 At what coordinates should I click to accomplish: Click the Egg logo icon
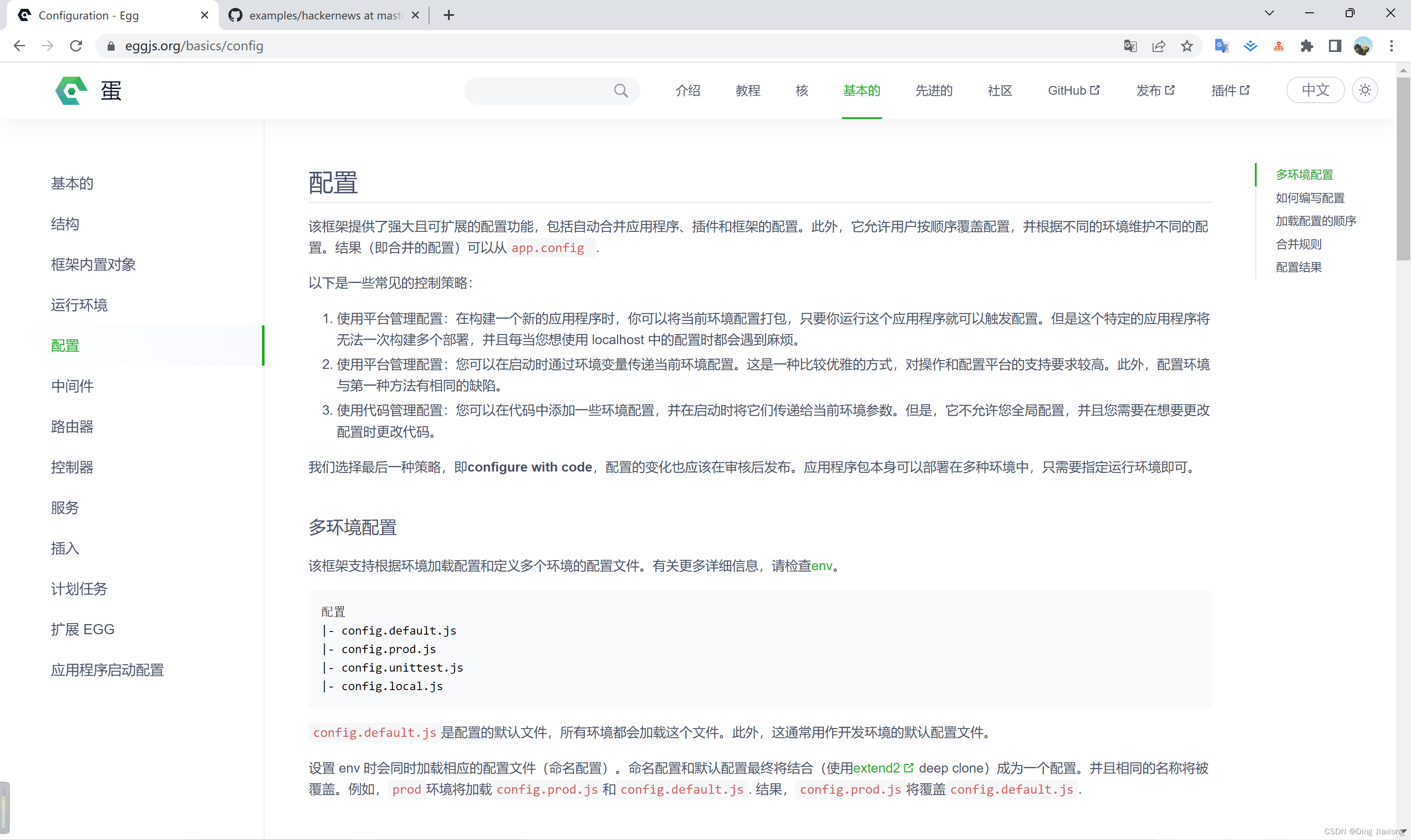pyautogui.click(x=71, y=90)
